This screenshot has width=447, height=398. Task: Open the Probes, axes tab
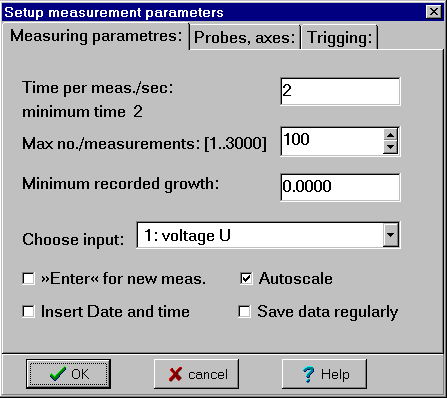(x=245, y=37)
